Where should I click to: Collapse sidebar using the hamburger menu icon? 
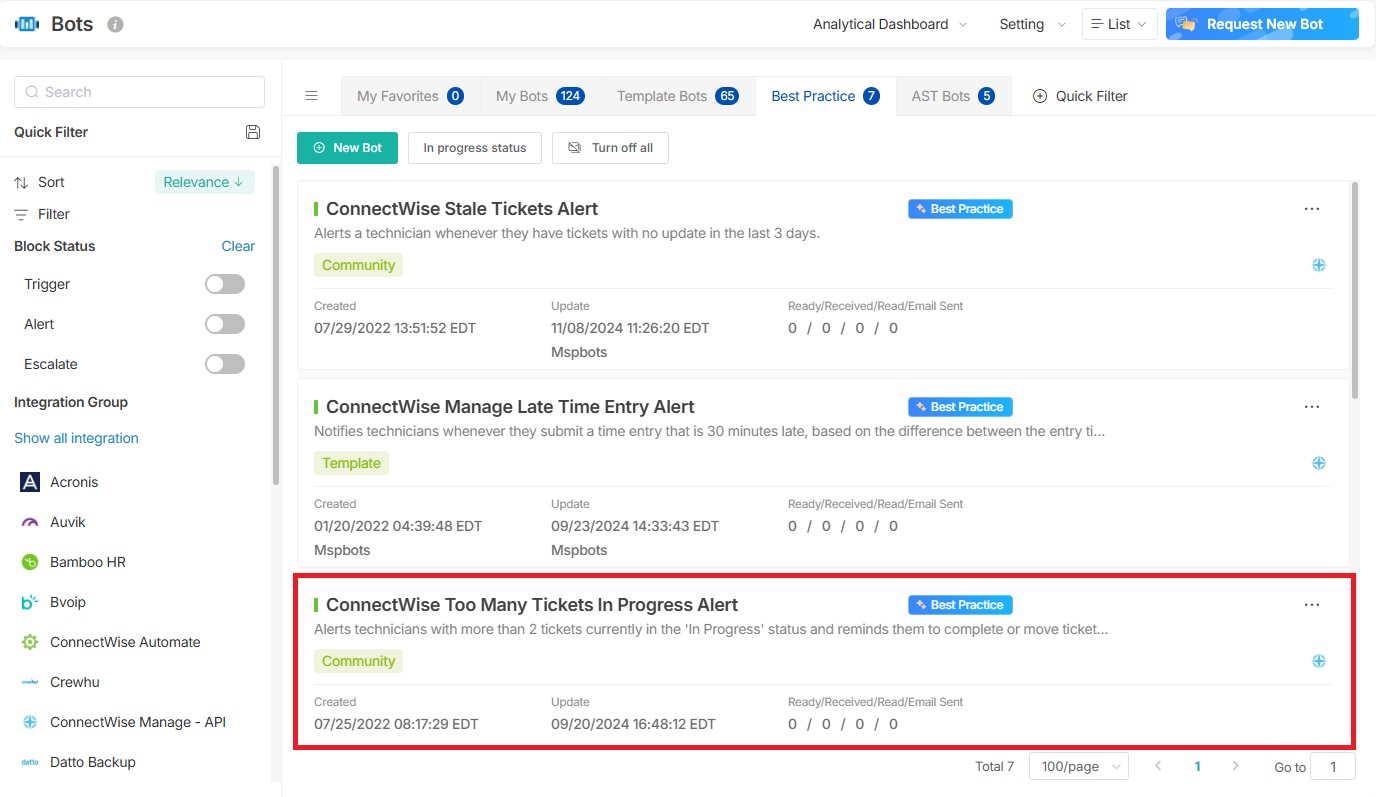pos(311,96)
